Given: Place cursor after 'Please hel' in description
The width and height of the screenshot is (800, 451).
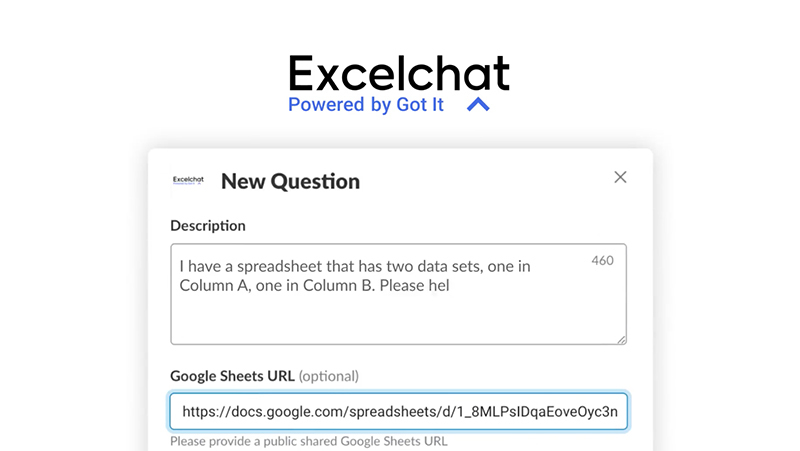Looking at the screenshot, I should [x=451, y=286].
